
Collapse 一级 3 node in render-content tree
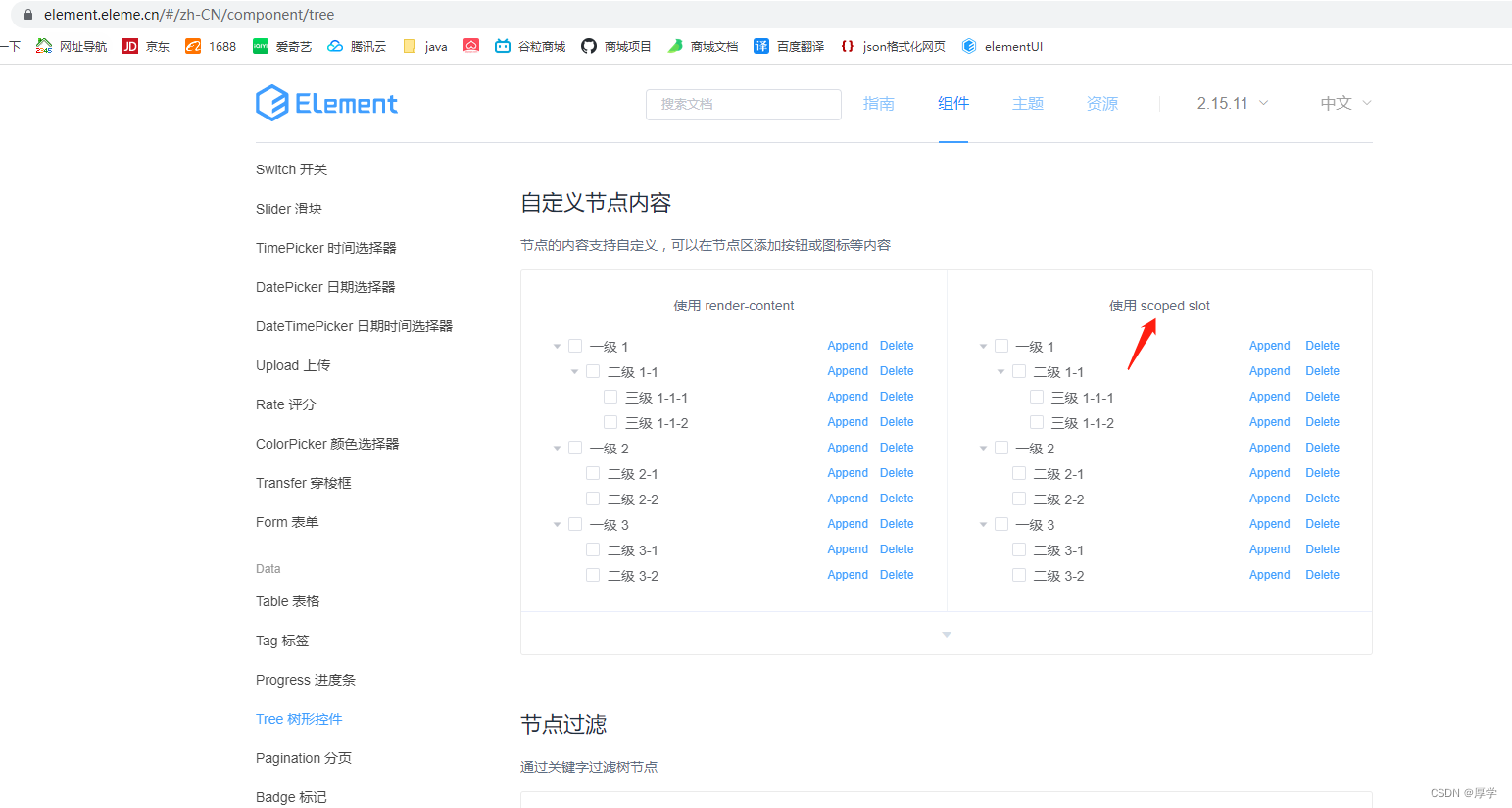[x=557, y=524]
